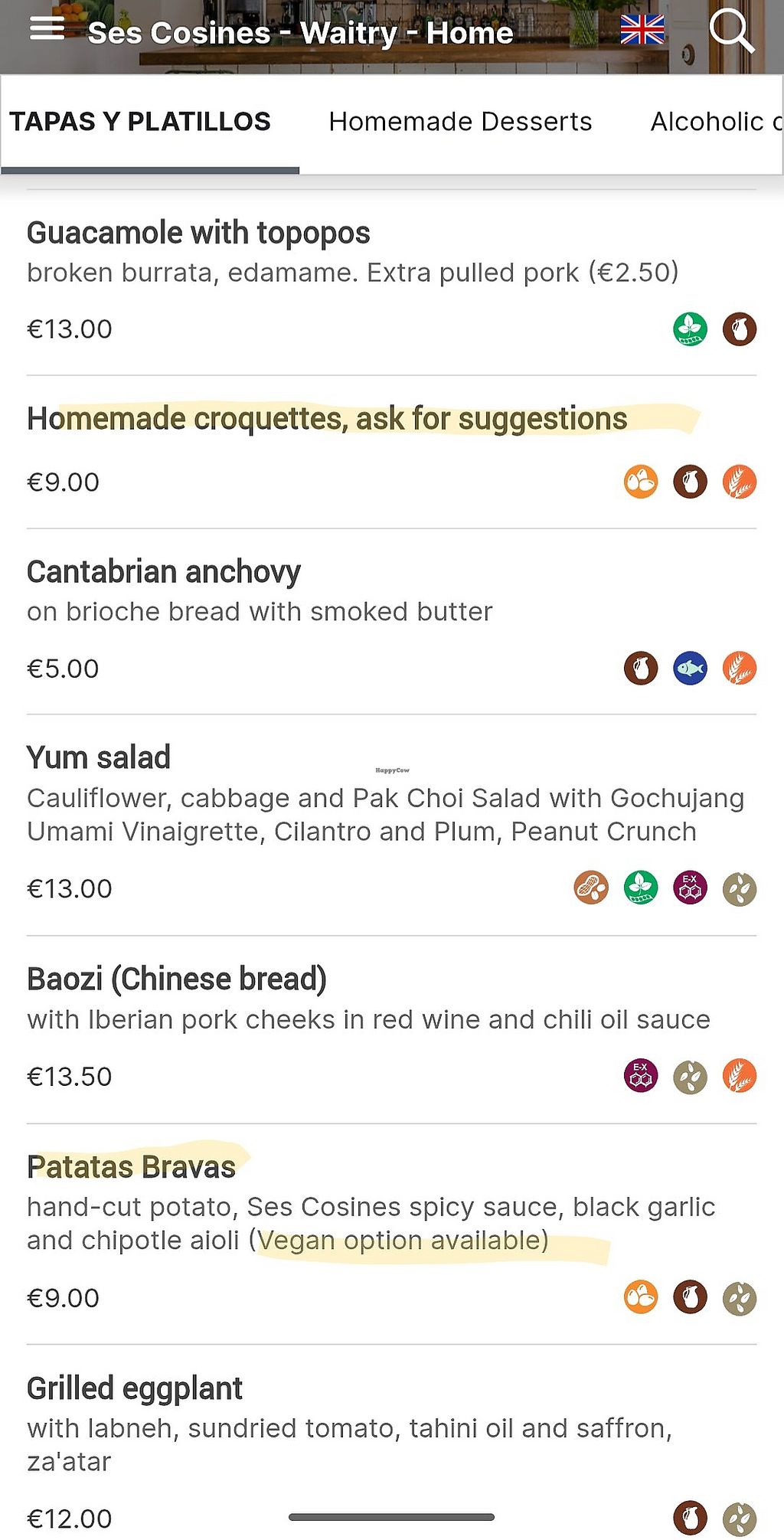Tap peanut allergen icon on Yum salad
The image size is (784, 1540).
click(591, 888)
